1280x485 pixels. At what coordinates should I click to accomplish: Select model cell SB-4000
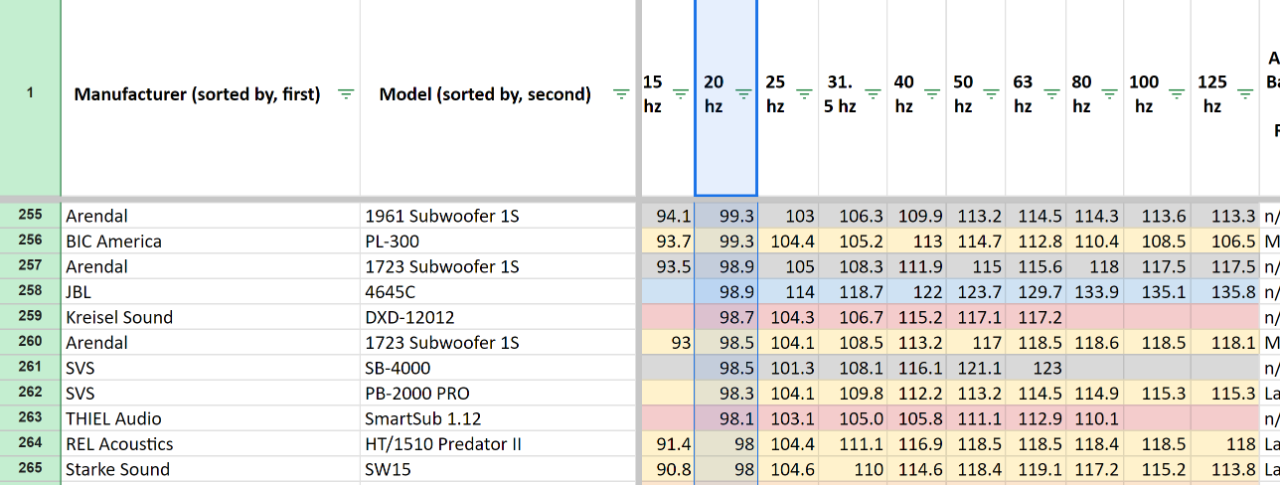coord(498,368)
